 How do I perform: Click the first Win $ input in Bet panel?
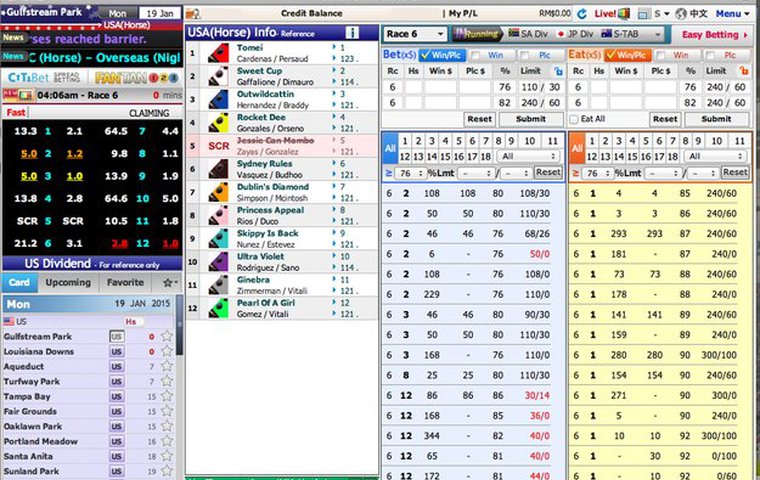440,87
